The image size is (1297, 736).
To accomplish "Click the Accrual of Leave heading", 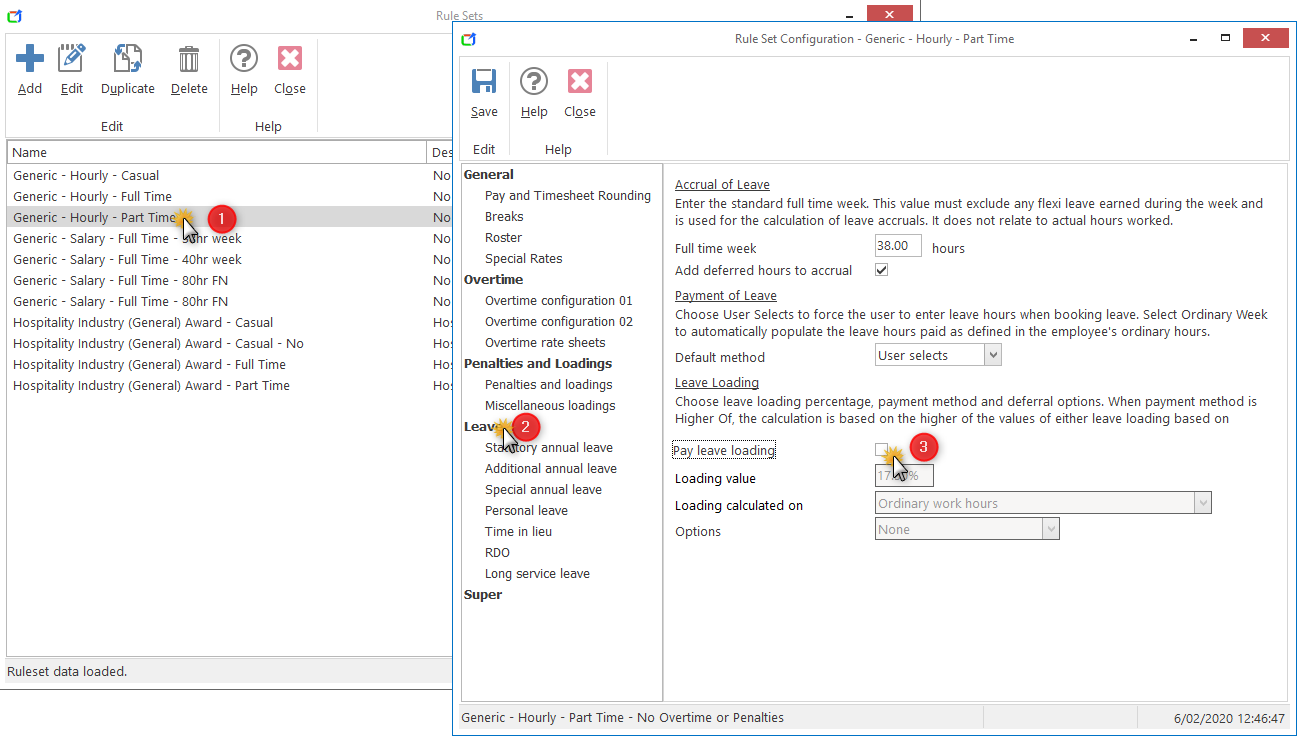I will pyautogui.click(x=722, y=184).
